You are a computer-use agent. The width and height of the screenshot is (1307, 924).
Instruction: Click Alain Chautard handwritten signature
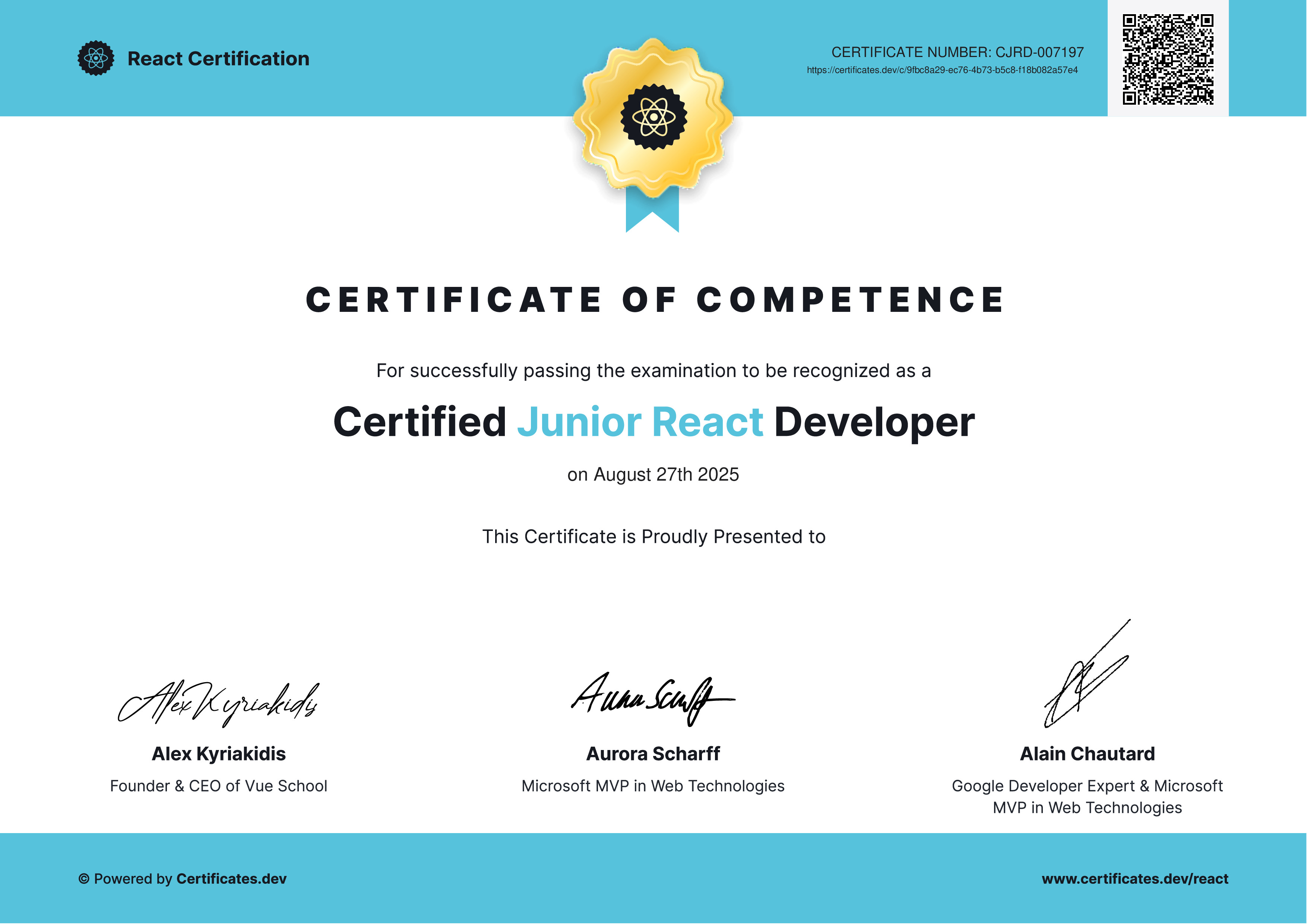[1085, 680]
